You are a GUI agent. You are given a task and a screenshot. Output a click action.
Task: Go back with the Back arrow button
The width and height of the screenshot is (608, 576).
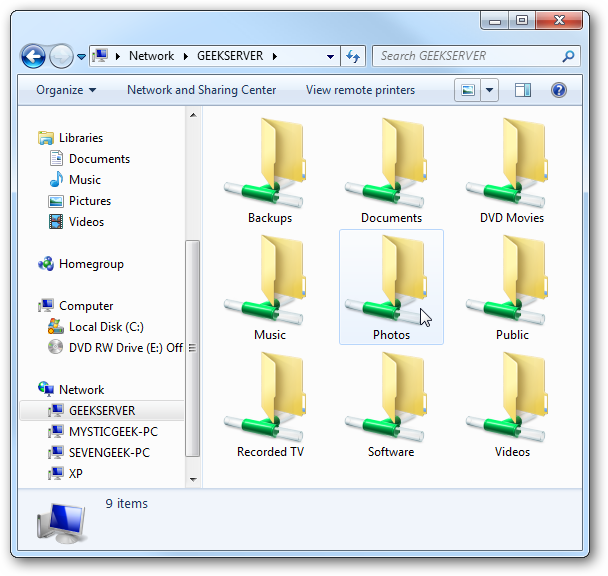click(33, 56)
